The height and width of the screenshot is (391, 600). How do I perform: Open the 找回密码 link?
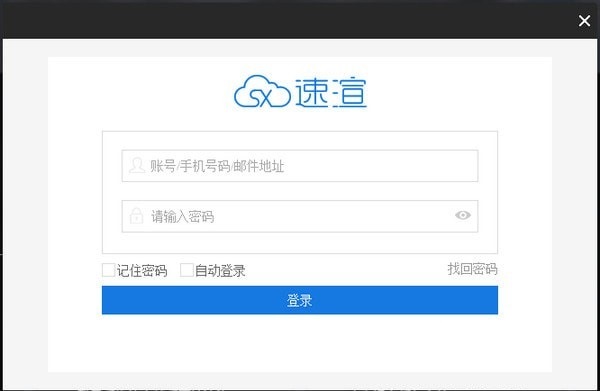pos(473,269)
